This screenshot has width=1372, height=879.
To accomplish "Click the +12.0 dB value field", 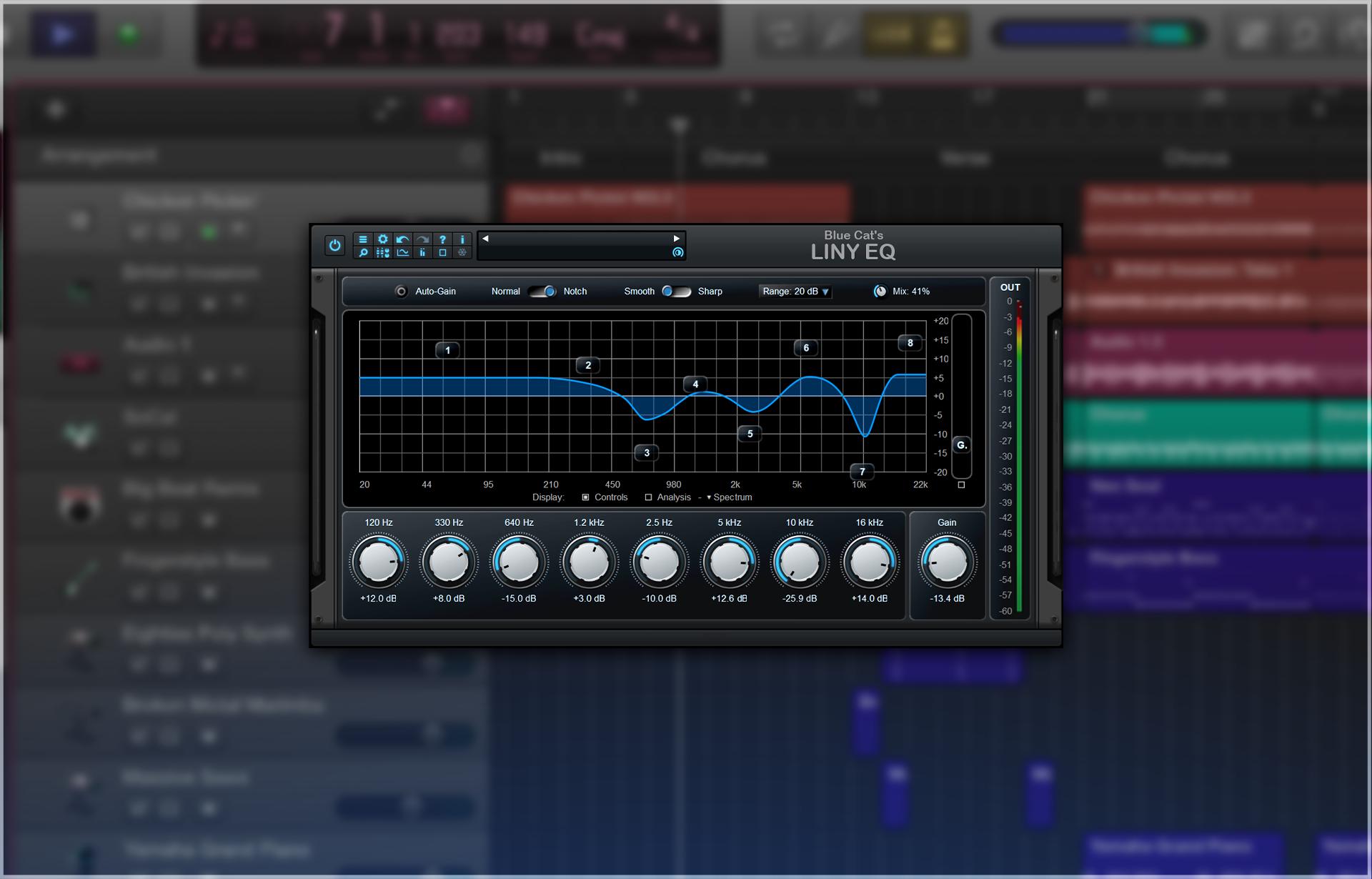I will (379, 599).
